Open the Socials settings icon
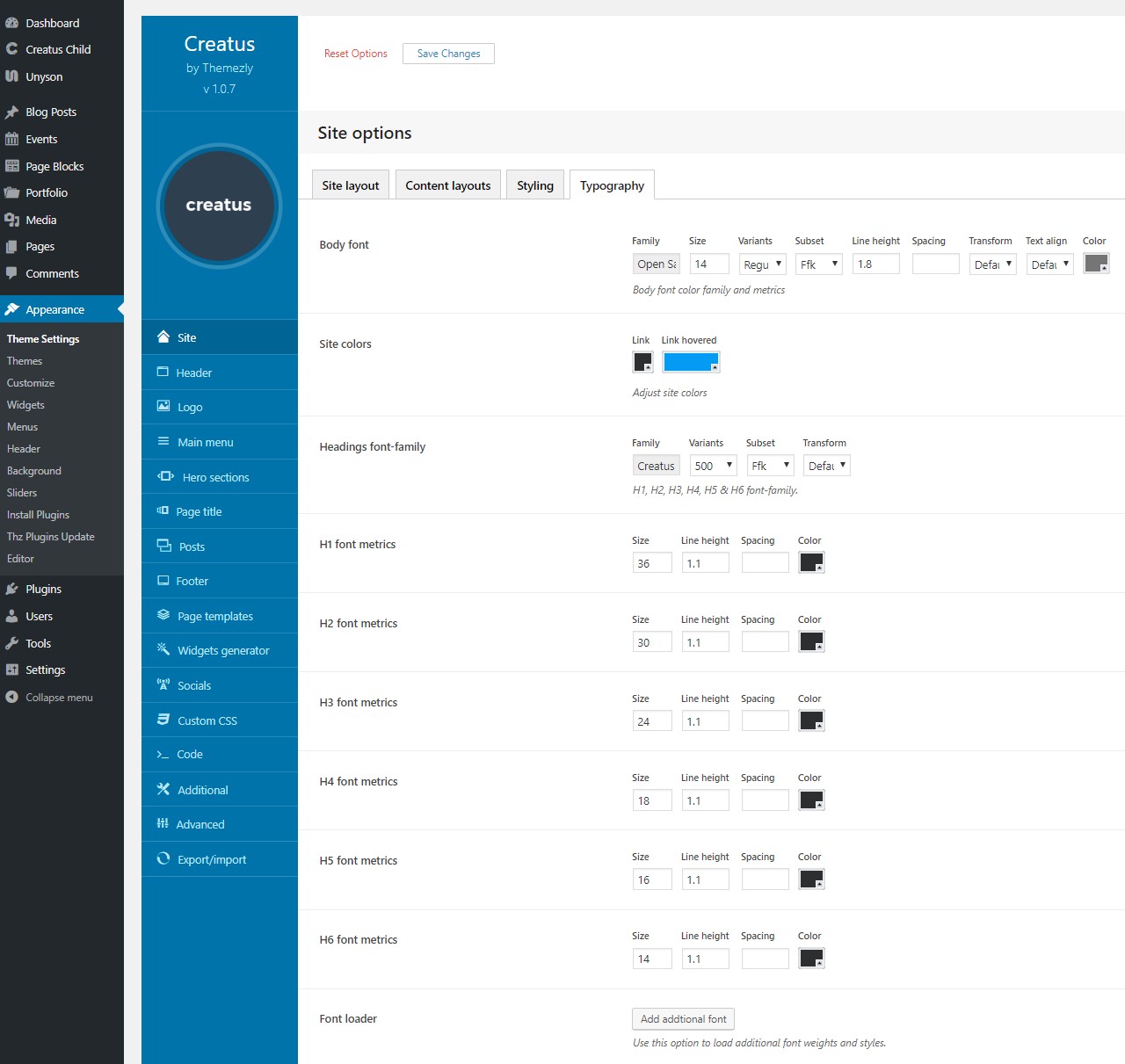1125x1064 pixels. [x=163, y=685]
